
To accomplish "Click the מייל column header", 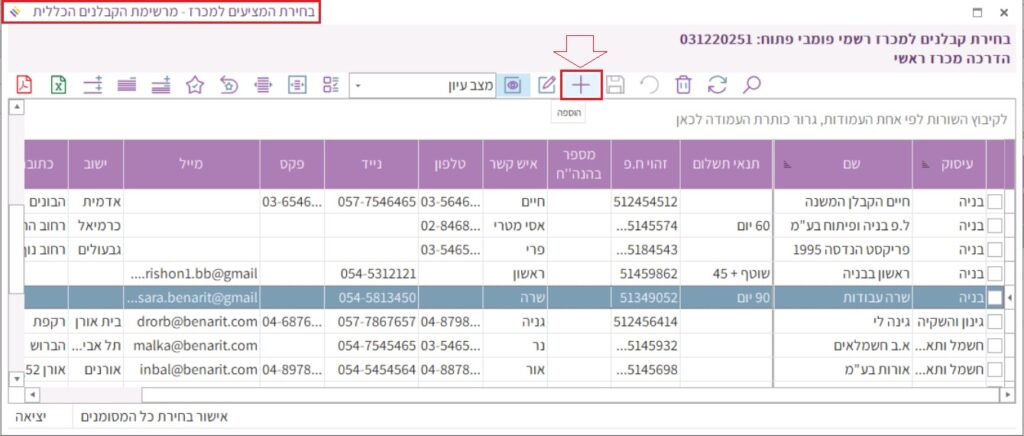I will [190, 163].
